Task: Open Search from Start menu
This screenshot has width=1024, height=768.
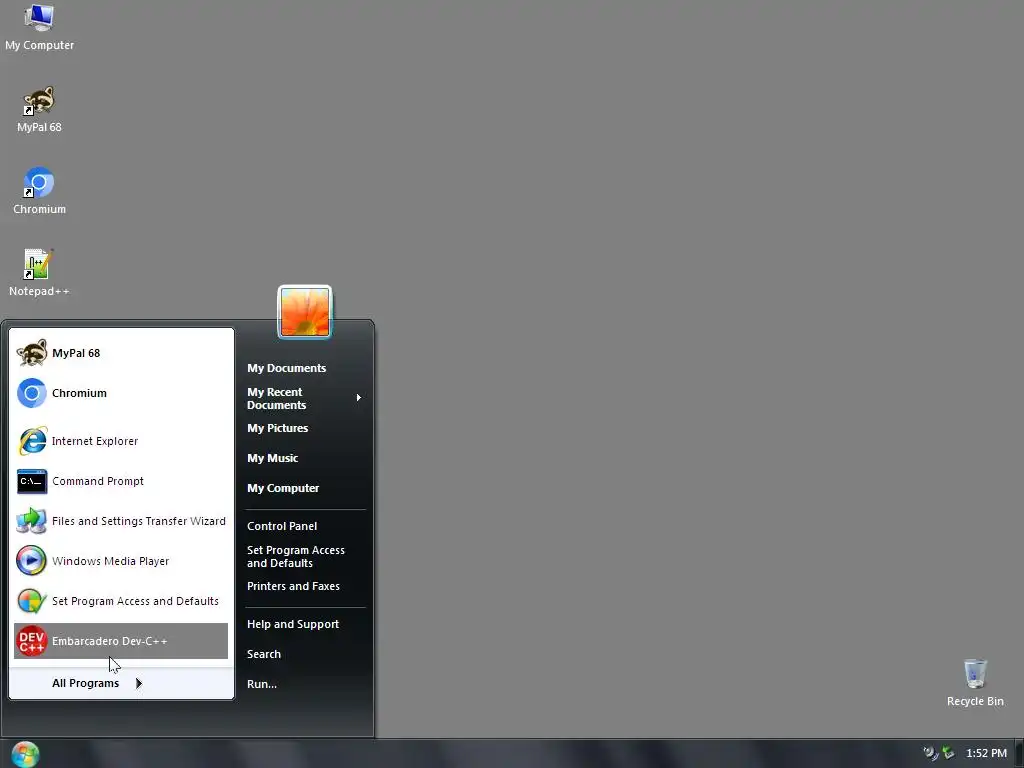Action: (x=264, y=654)
